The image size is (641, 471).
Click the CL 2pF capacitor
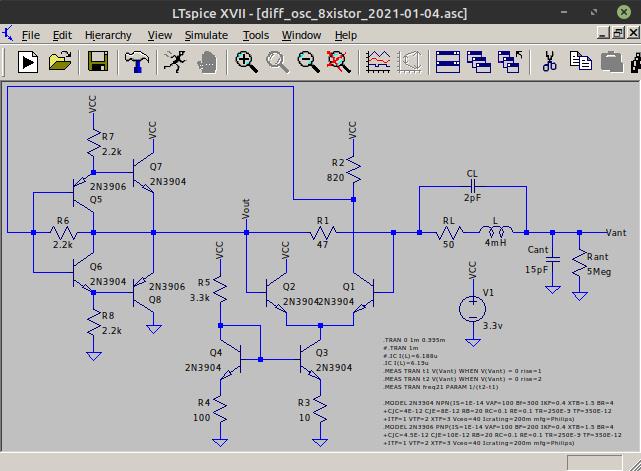click(x=473, y=186)
